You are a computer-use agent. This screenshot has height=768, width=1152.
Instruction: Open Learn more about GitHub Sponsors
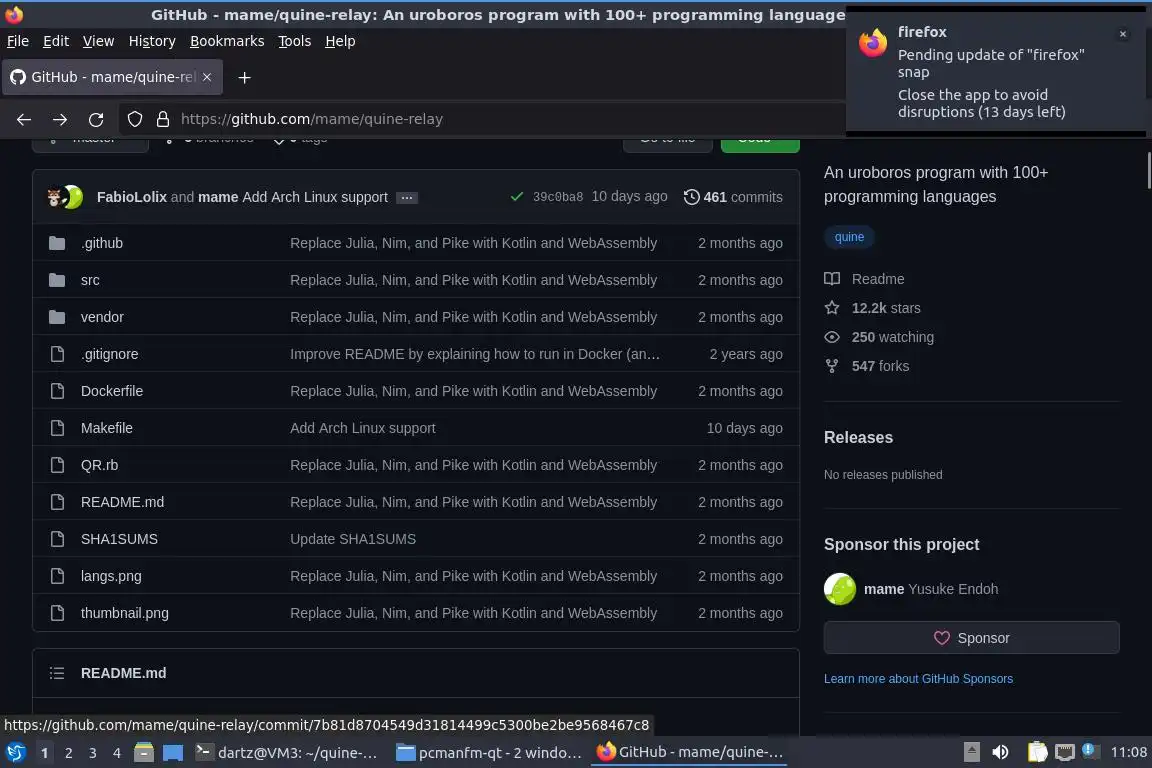918,679
